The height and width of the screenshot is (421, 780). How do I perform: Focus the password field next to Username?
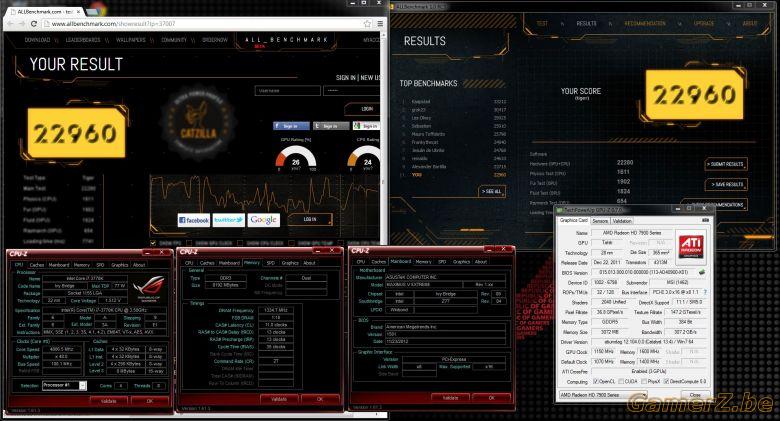point(351,91)
